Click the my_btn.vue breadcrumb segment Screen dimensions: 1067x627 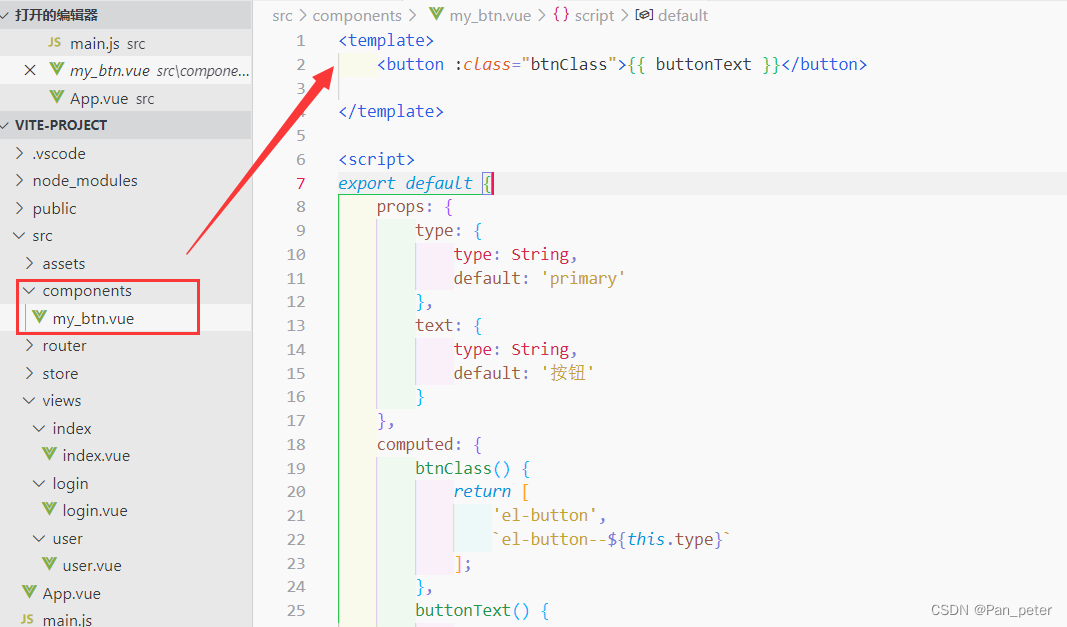[x=490, y=16]
